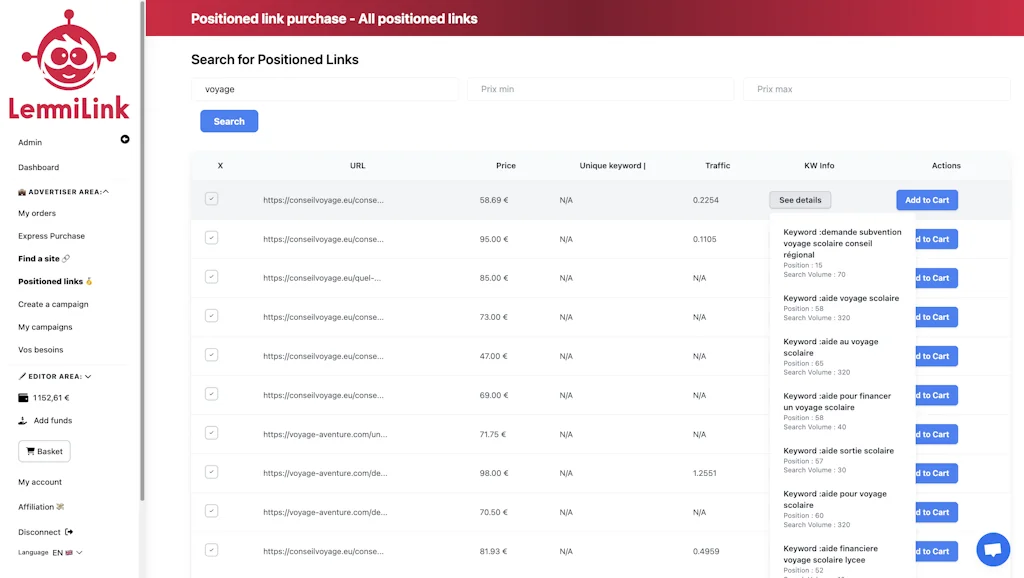Open Express Purchase menu item
The height and width of the screenshot is (578, 1024).
[51, 236]
